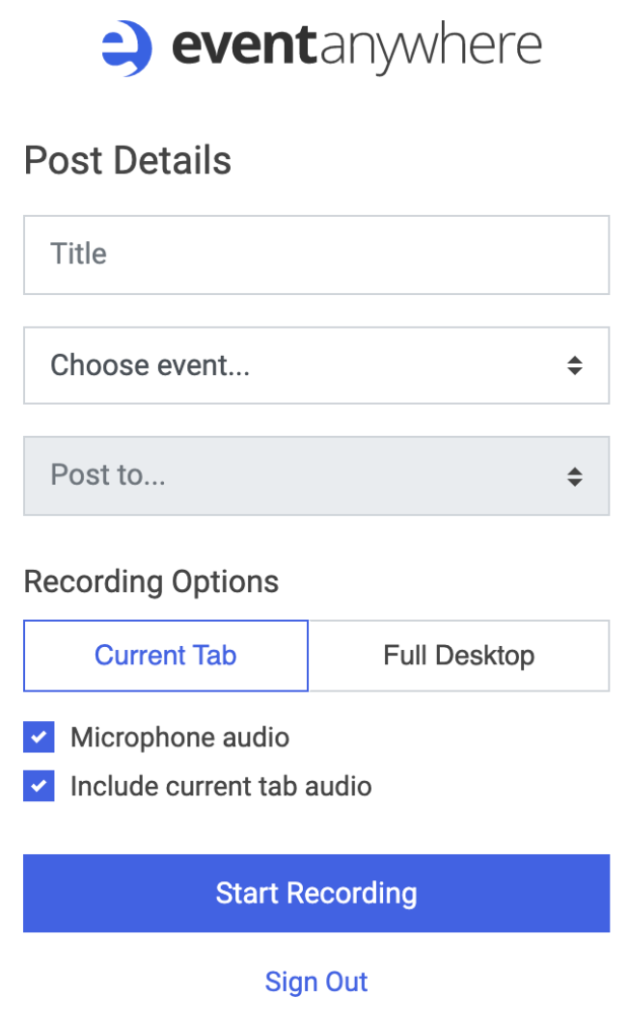Click the Recording Options heading
The height and width of the screenshot is (1024, 629).
[x=151, y=581]
